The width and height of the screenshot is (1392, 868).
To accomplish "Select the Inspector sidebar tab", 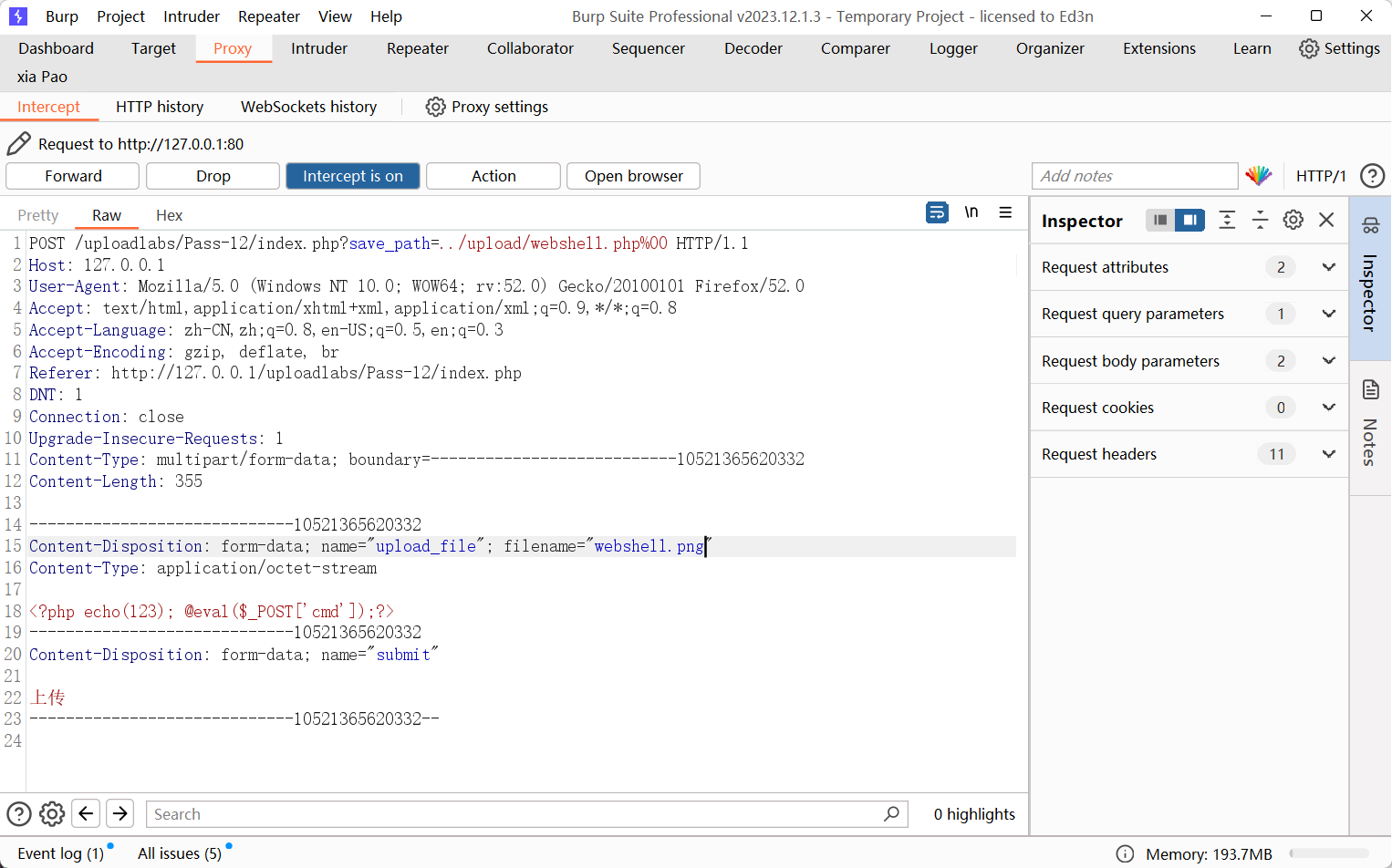I will point(1370,278).
